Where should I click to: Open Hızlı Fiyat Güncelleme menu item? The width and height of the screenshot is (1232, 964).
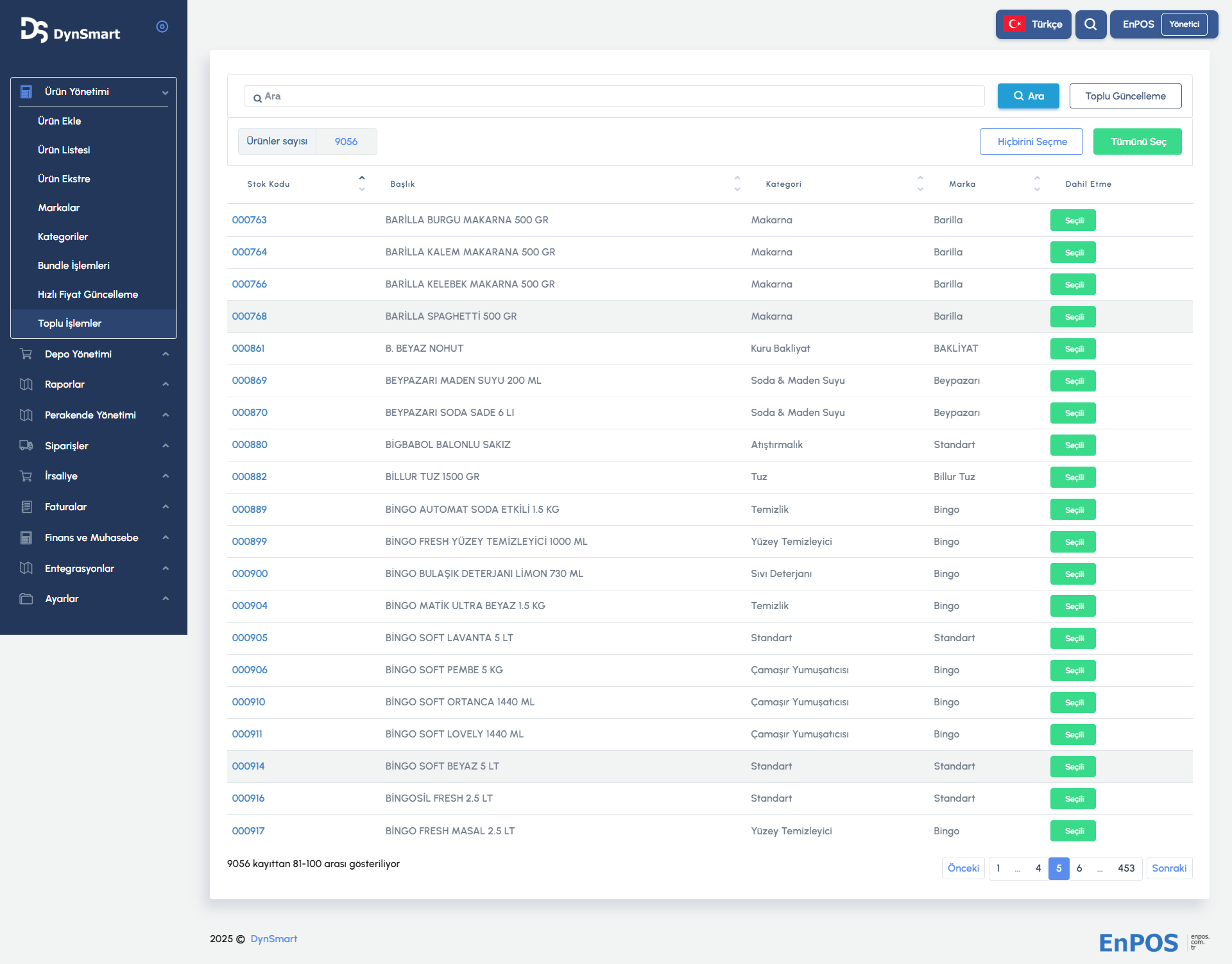point(88,294)
